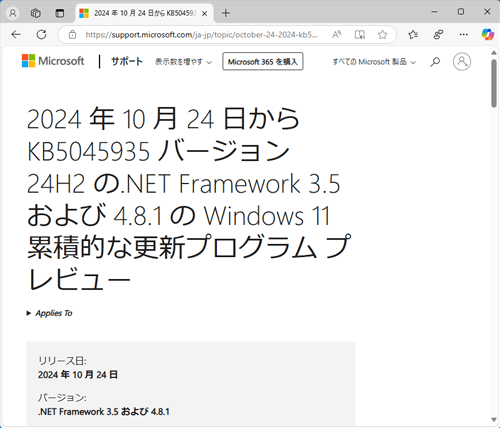
Task: Maximize the browser window
Action: click(461, 12)
